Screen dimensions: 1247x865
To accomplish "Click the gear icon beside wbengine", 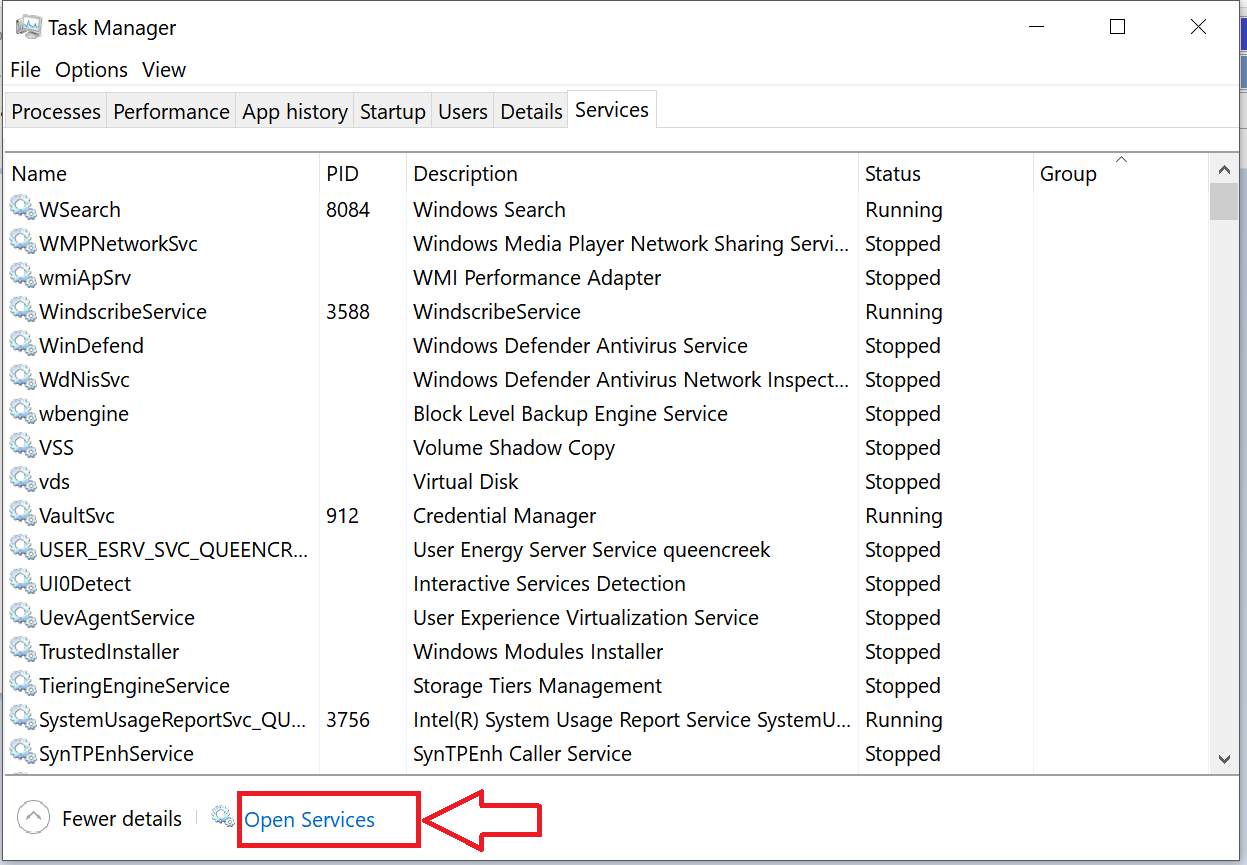I will [x=23, y=412].
